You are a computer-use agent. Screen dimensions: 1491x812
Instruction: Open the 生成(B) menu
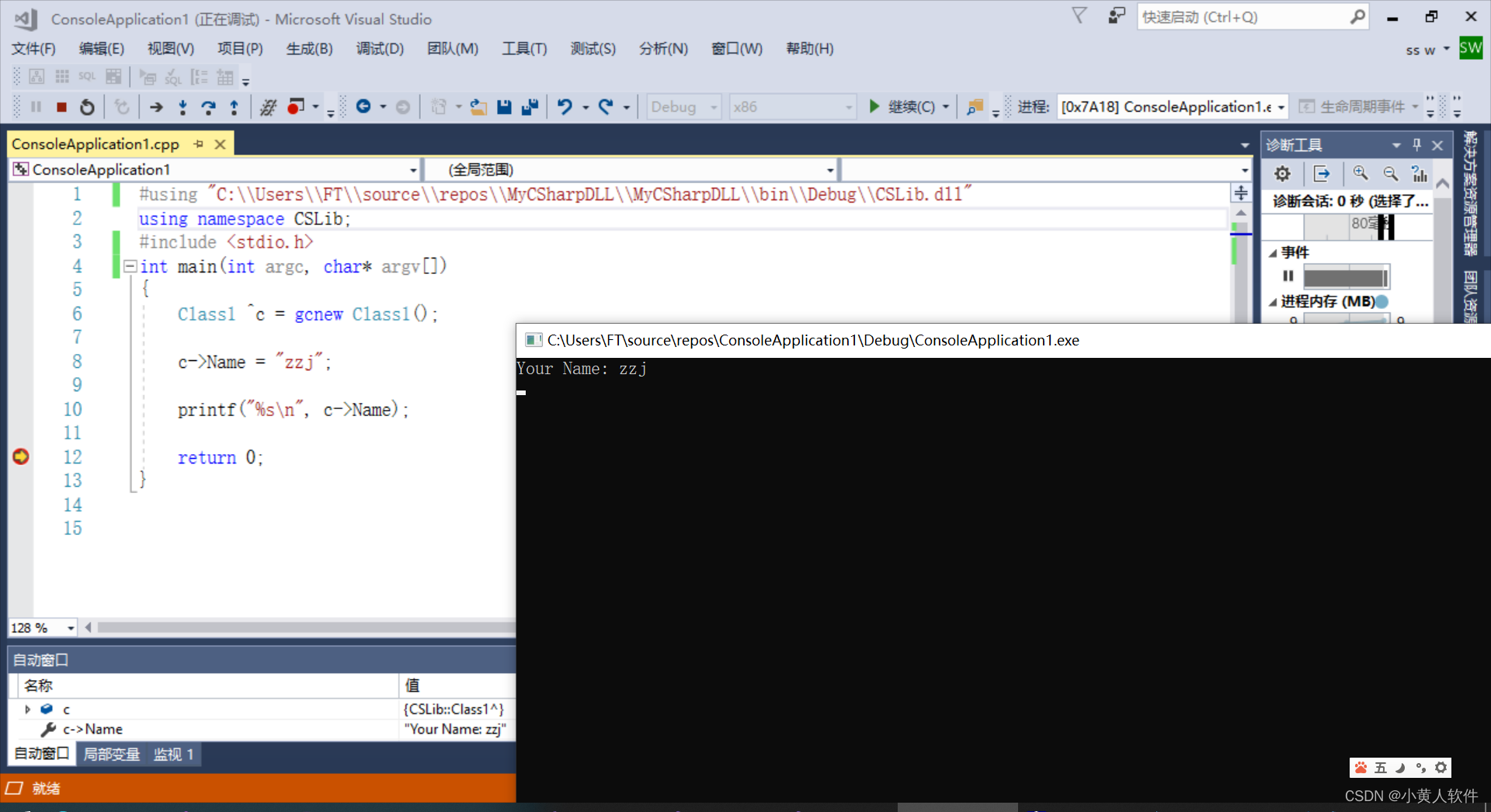(x=309, y=49)
